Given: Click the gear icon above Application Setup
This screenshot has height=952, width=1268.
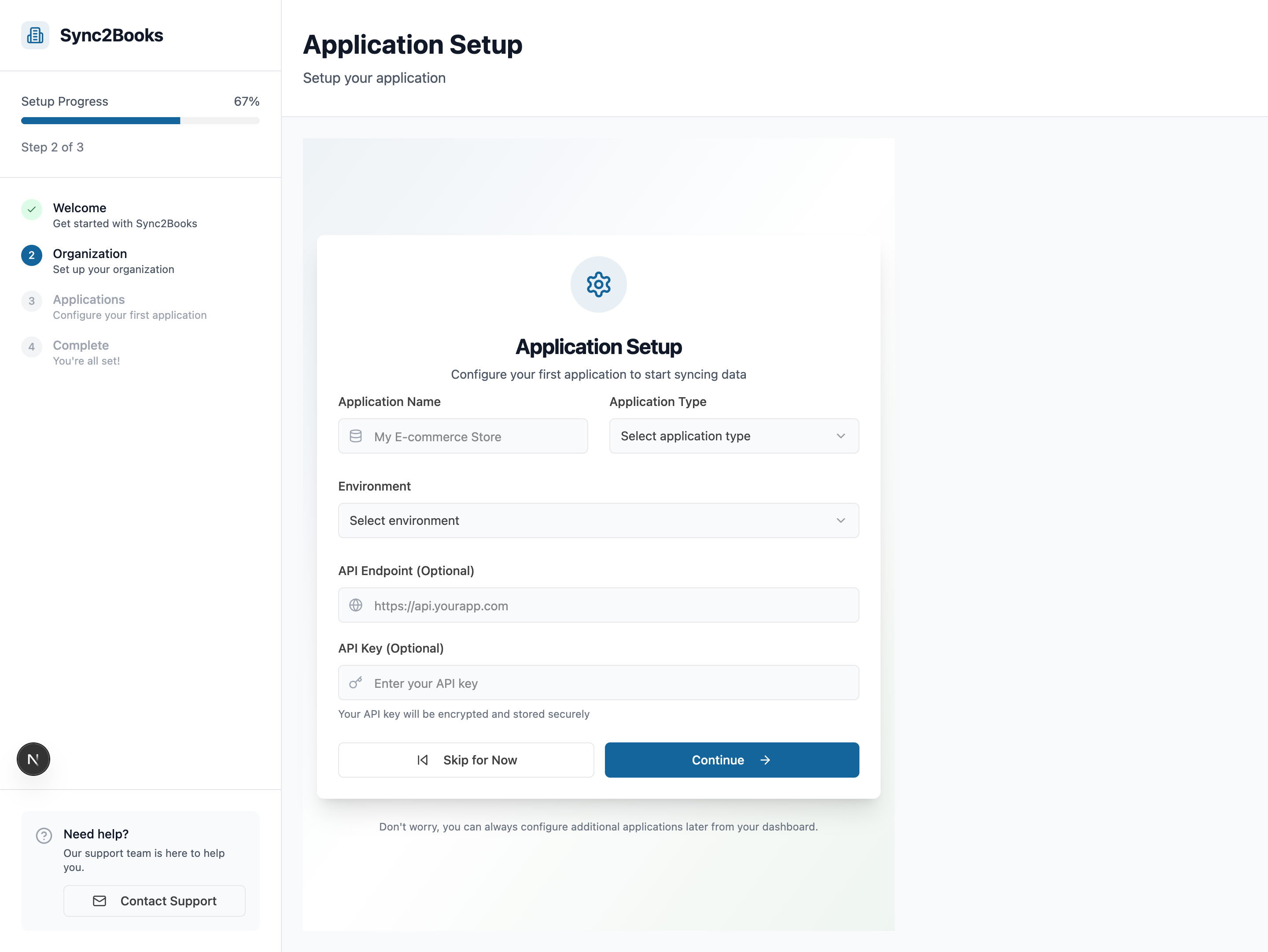Looking at the screenshot, I should click(598, 284).
